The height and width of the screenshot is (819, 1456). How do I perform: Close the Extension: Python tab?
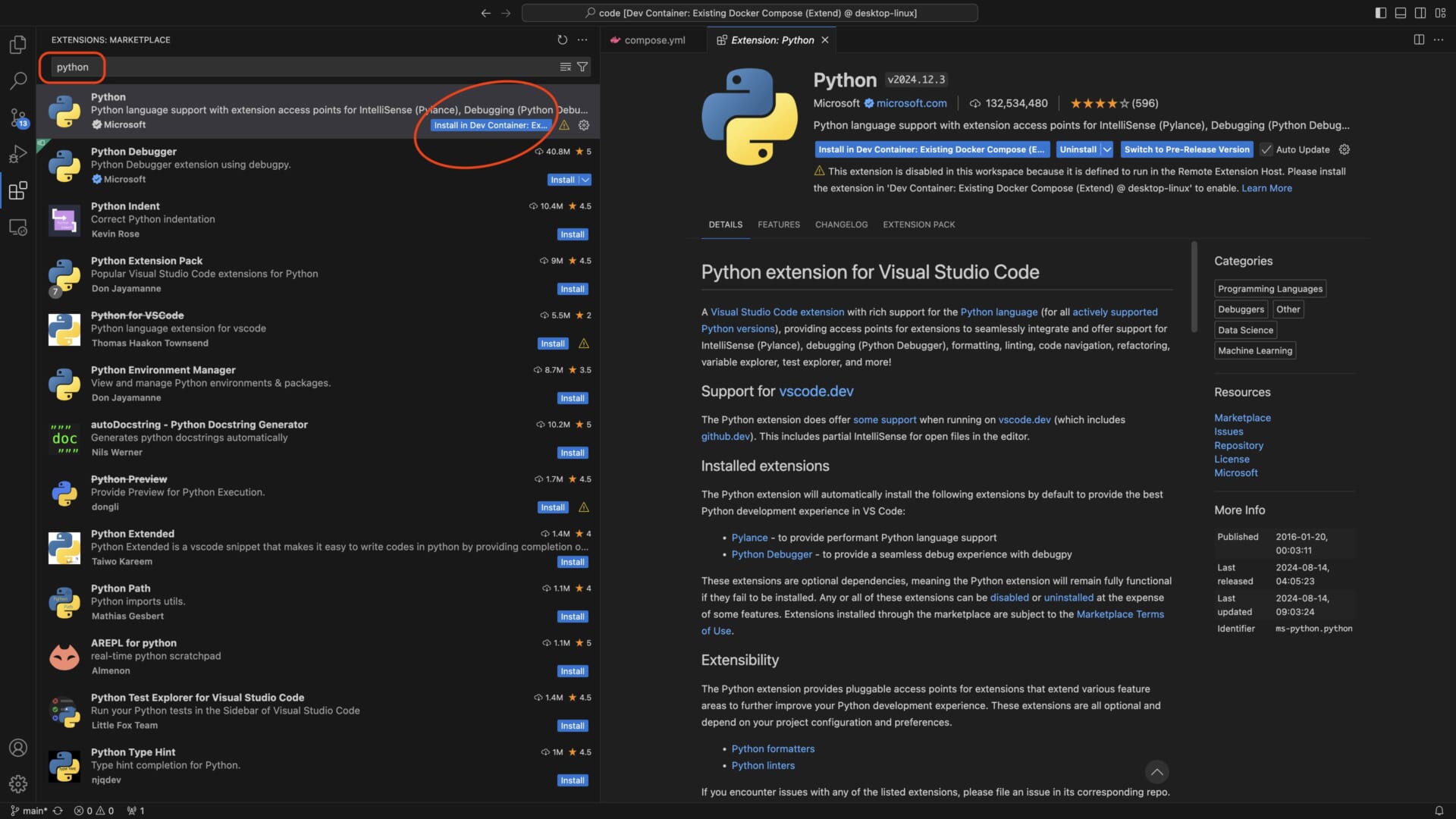(825, 40)
